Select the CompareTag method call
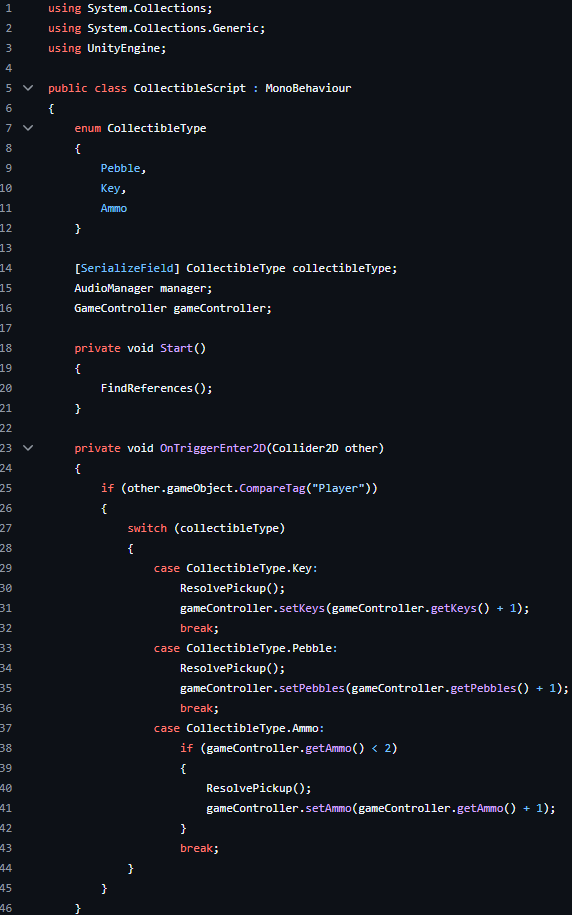 click(273, 488)
